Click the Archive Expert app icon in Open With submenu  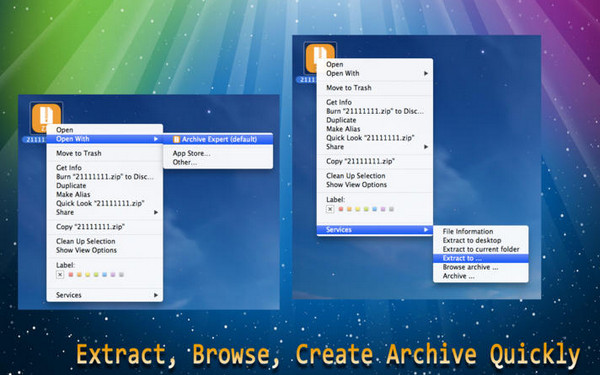pyautogui.click(x=176, y=139)
